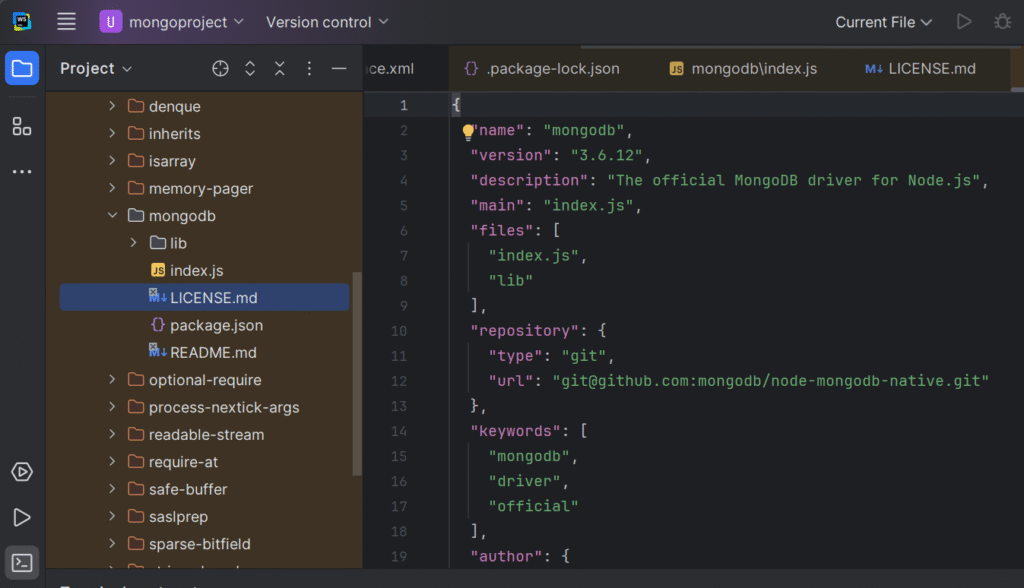Select README.md in the project tree
Viewport: 1024px width, 588px height.
[x=204, y=353]
